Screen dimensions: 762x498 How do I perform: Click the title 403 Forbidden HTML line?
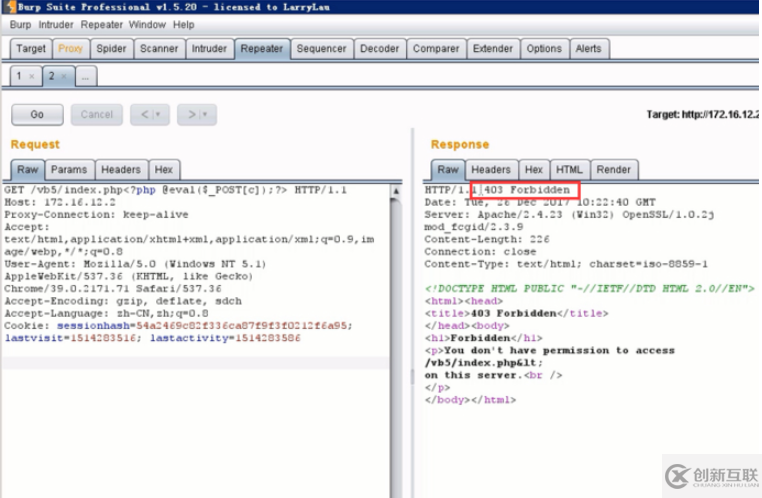tap(517, 313)
